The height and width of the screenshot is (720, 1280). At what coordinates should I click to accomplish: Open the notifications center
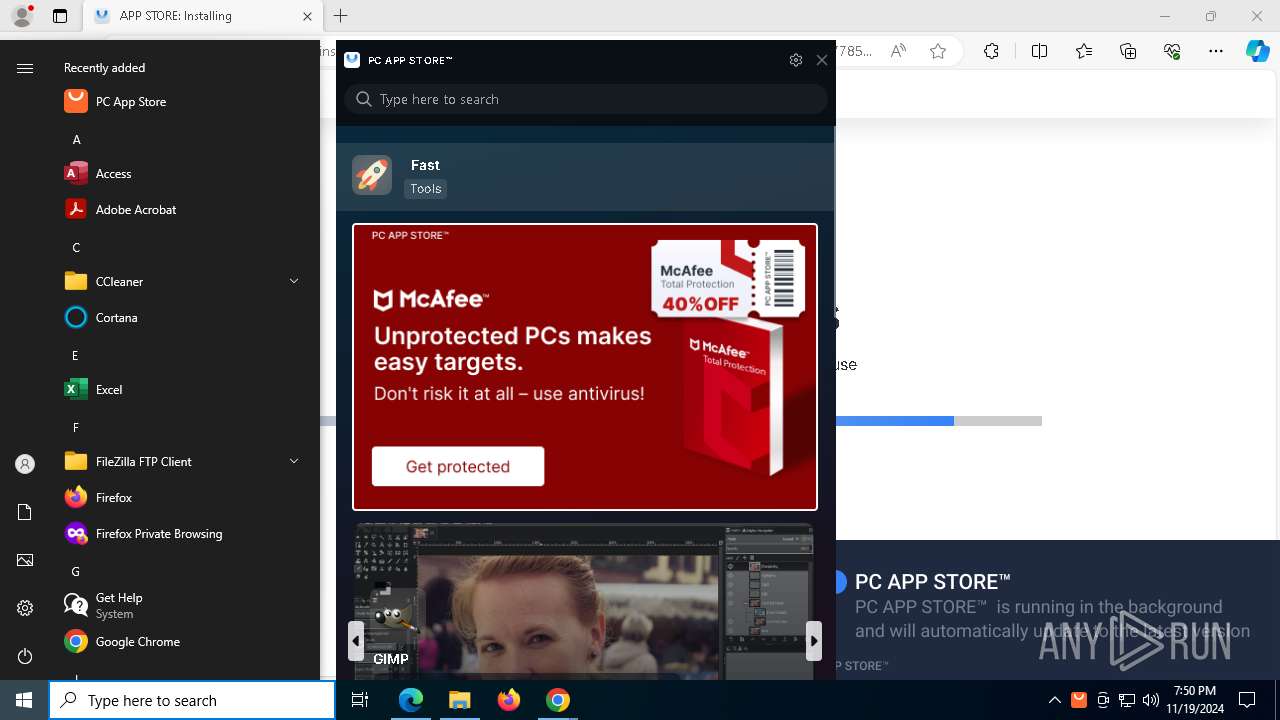pyautogui.click(x=1247, y=700)
